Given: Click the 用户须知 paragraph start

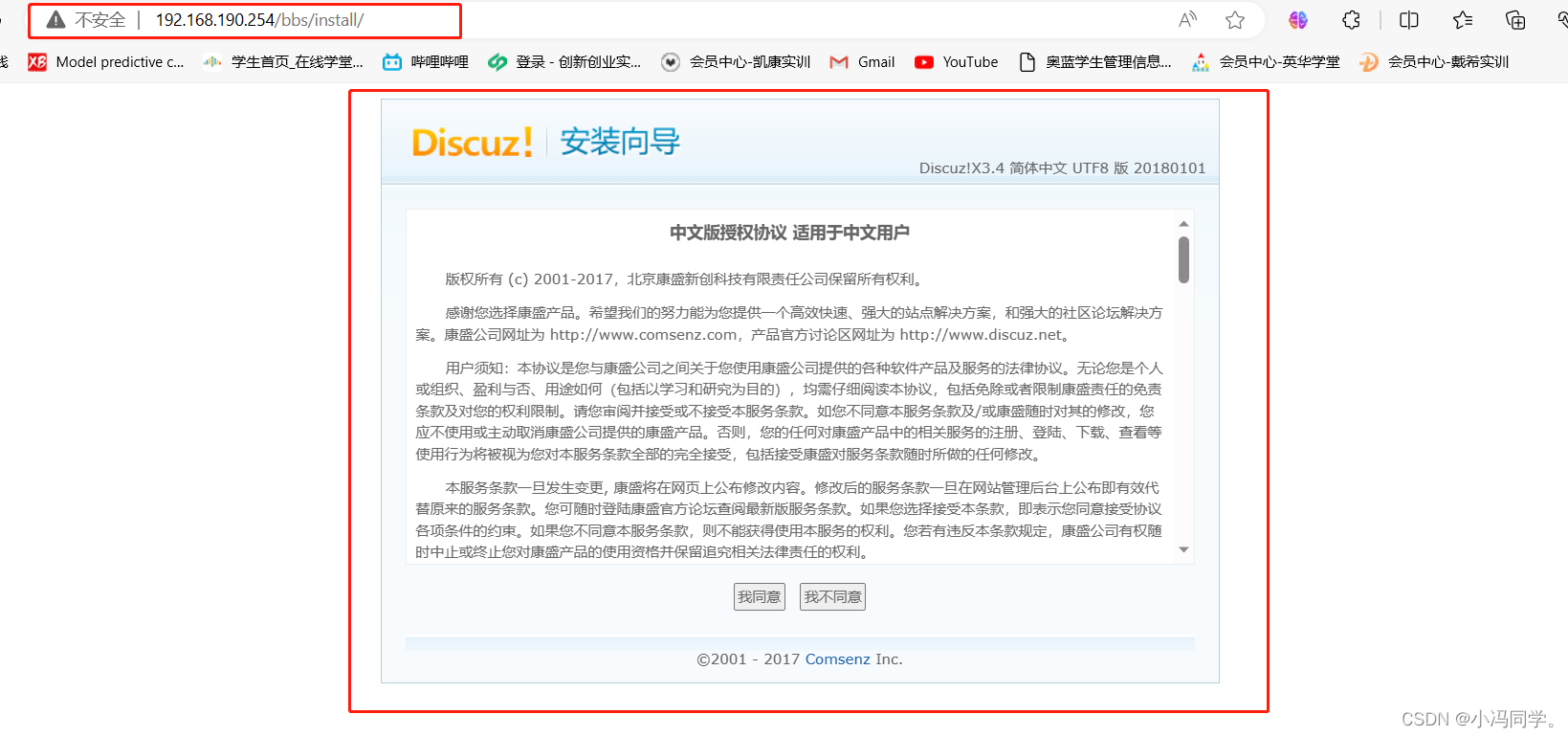Looking at the screenshot, I should click(474, 368).
